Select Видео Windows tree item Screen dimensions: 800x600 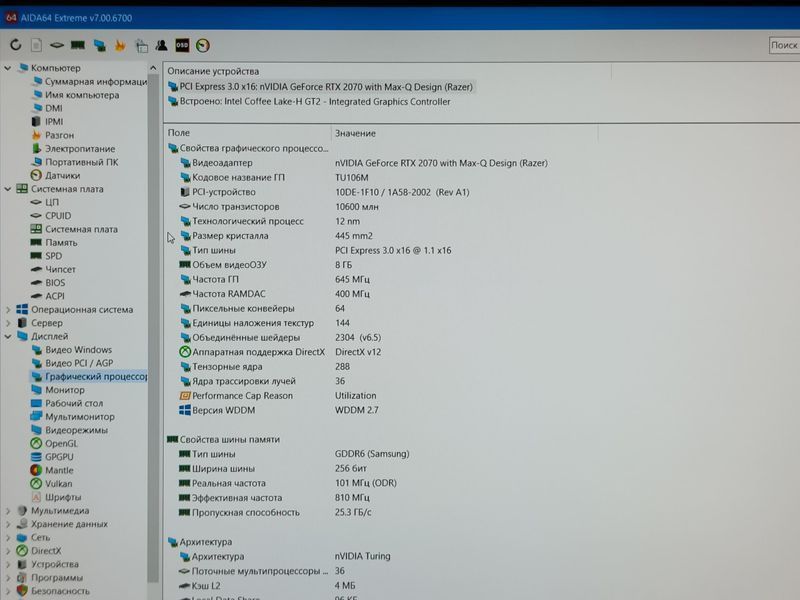click(x=71, y=349)
